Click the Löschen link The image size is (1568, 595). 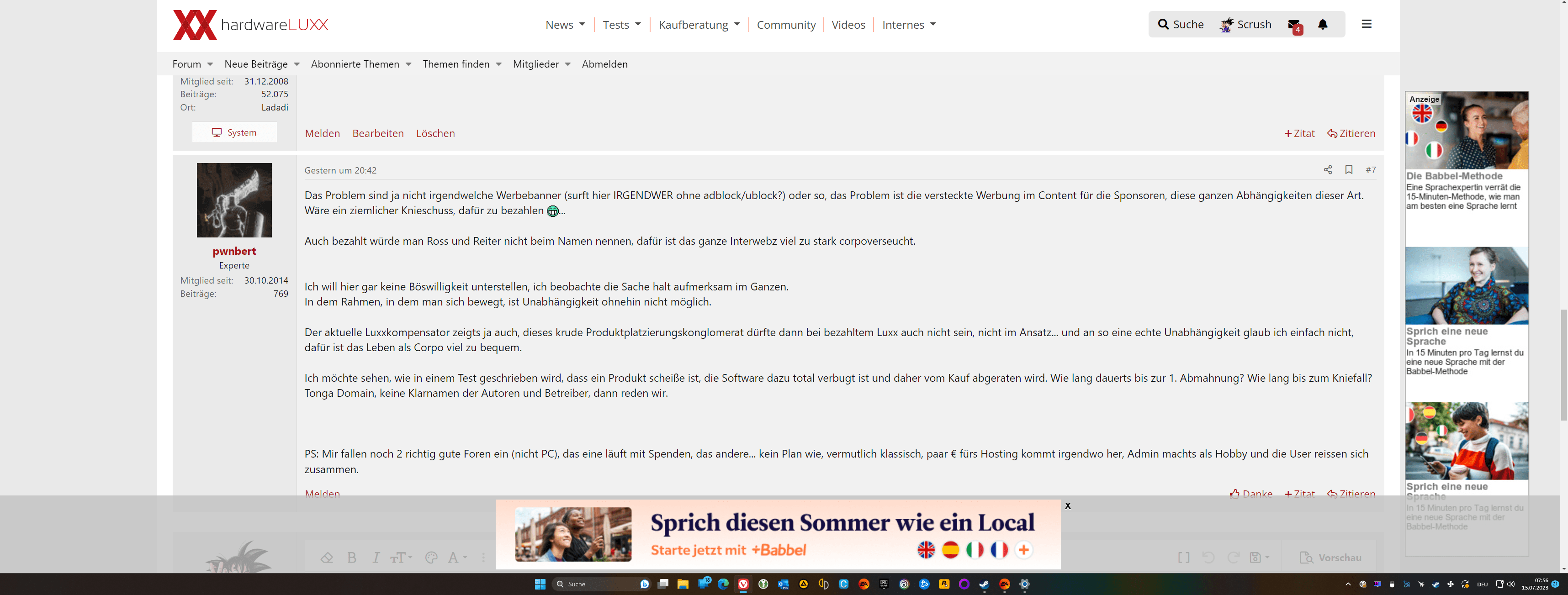[435, 133]
